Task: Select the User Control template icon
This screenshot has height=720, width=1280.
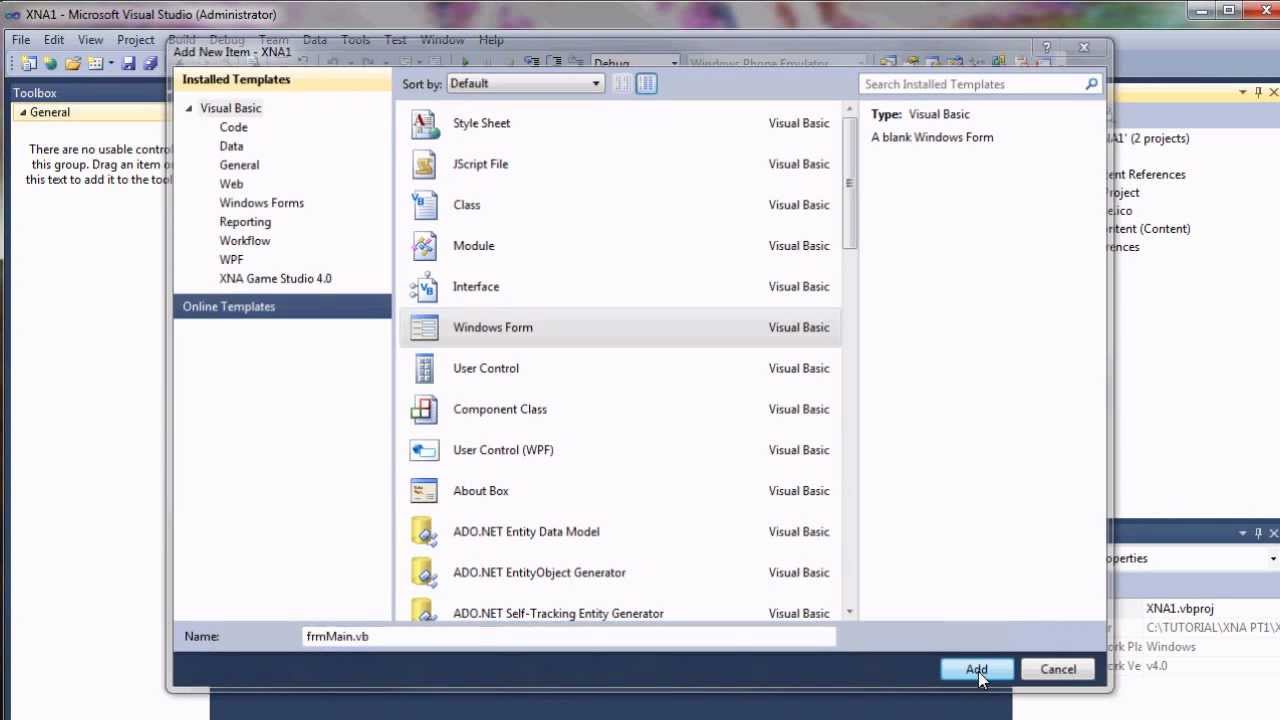Action: 424,368
